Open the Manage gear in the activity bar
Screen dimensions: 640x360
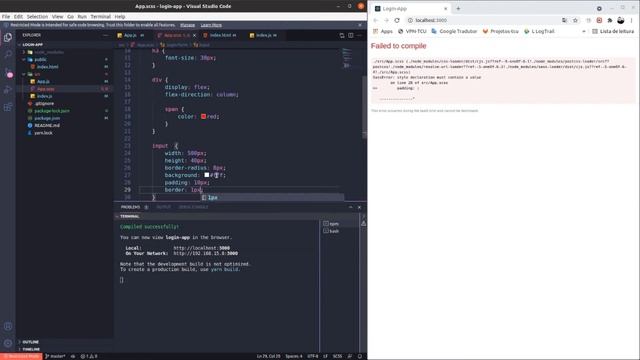coord(8,343)
